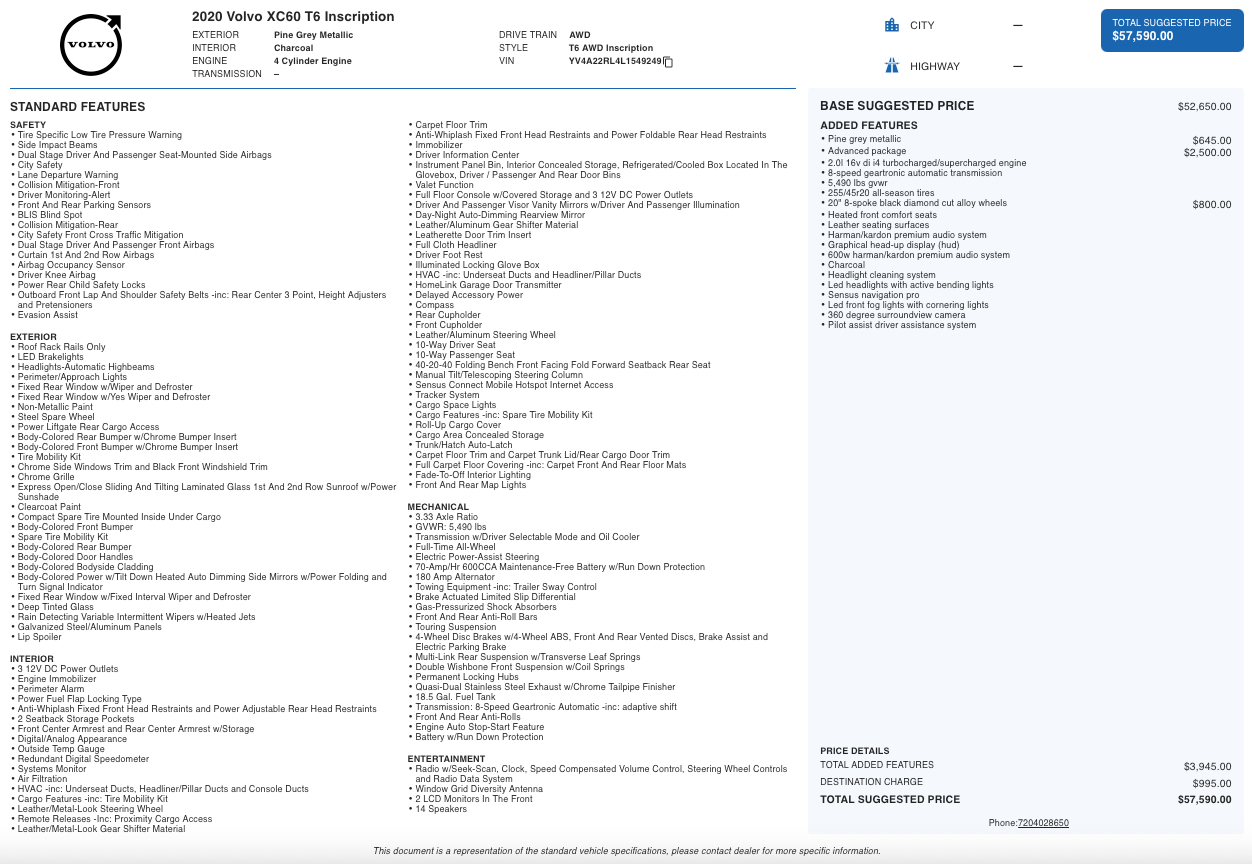Click the city buildings icon

[x=892, y=25]
